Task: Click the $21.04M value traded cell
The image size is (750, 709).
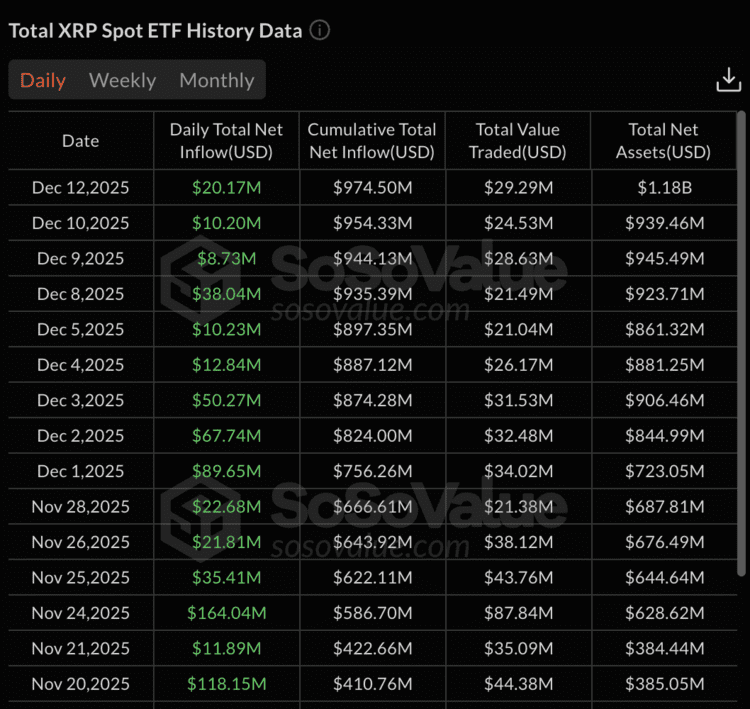Action: tap(518, 329)
